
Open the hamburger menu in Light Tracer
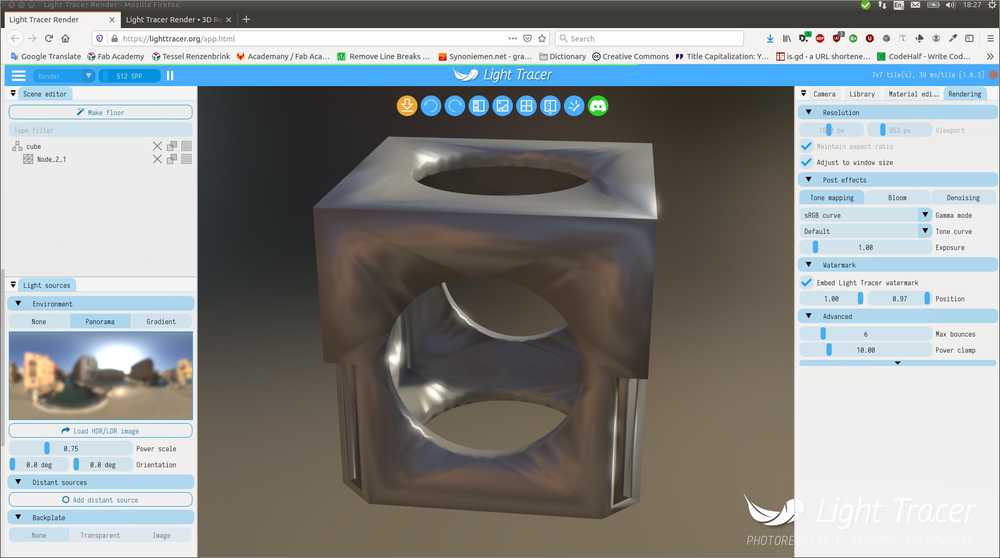click(18, 75)
